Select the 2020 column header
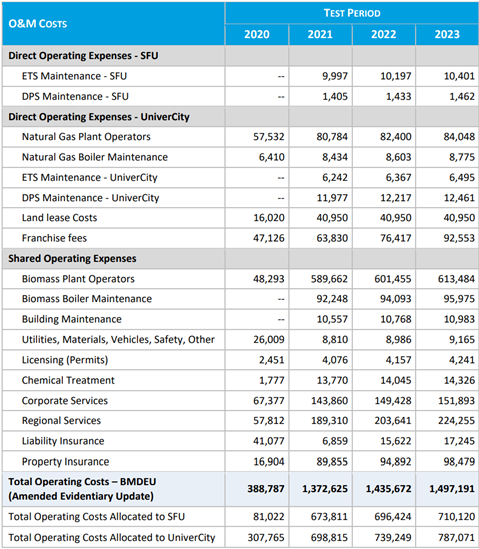479x549 pixels. click(257, 34)
